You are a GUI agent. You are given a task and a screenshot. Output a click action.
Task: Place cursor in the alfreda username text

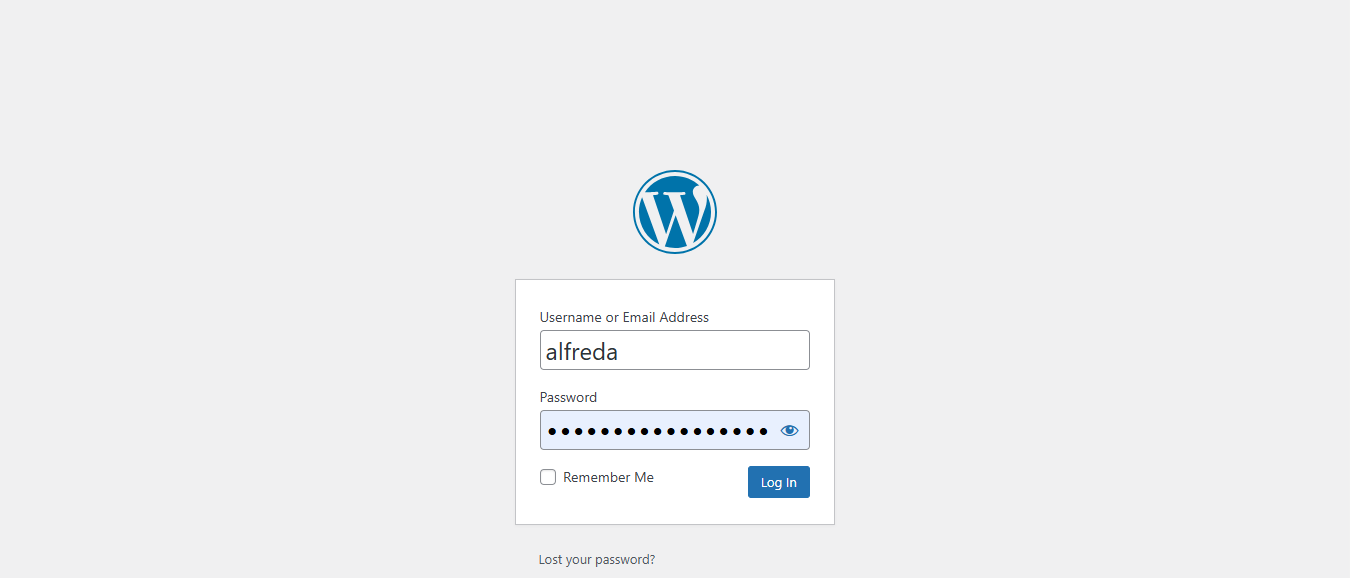click(582, 351)
